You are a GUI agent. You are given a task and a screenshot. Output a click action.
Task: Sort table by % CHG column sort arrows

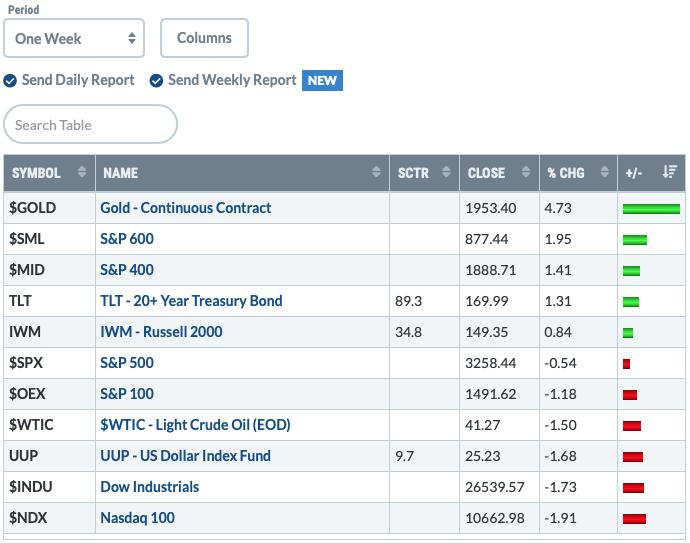605,172
